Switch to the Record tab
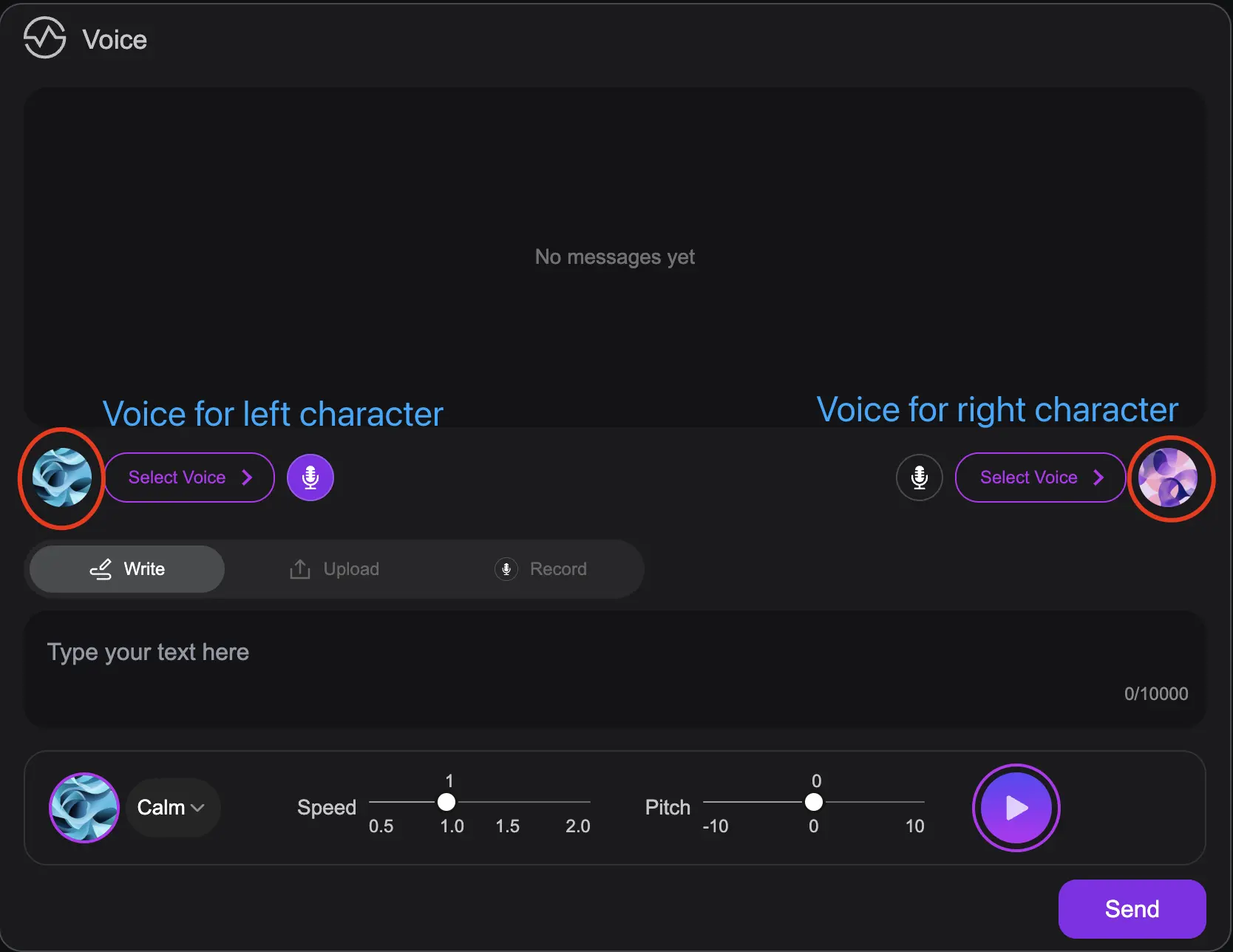 click(x=541, y=569)
